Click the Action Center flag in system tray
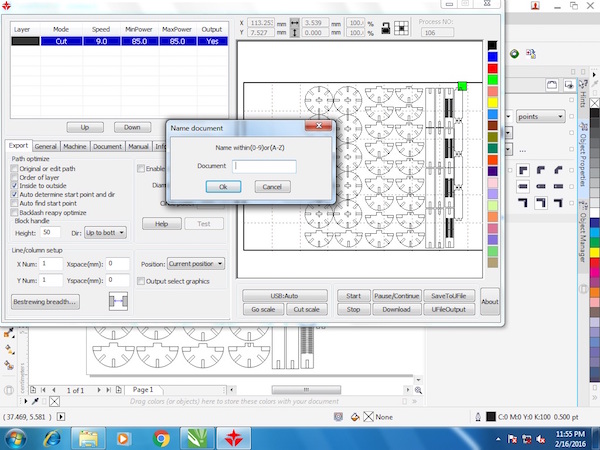This screenshot has height=450, width=600. click(x=512, y=439)
